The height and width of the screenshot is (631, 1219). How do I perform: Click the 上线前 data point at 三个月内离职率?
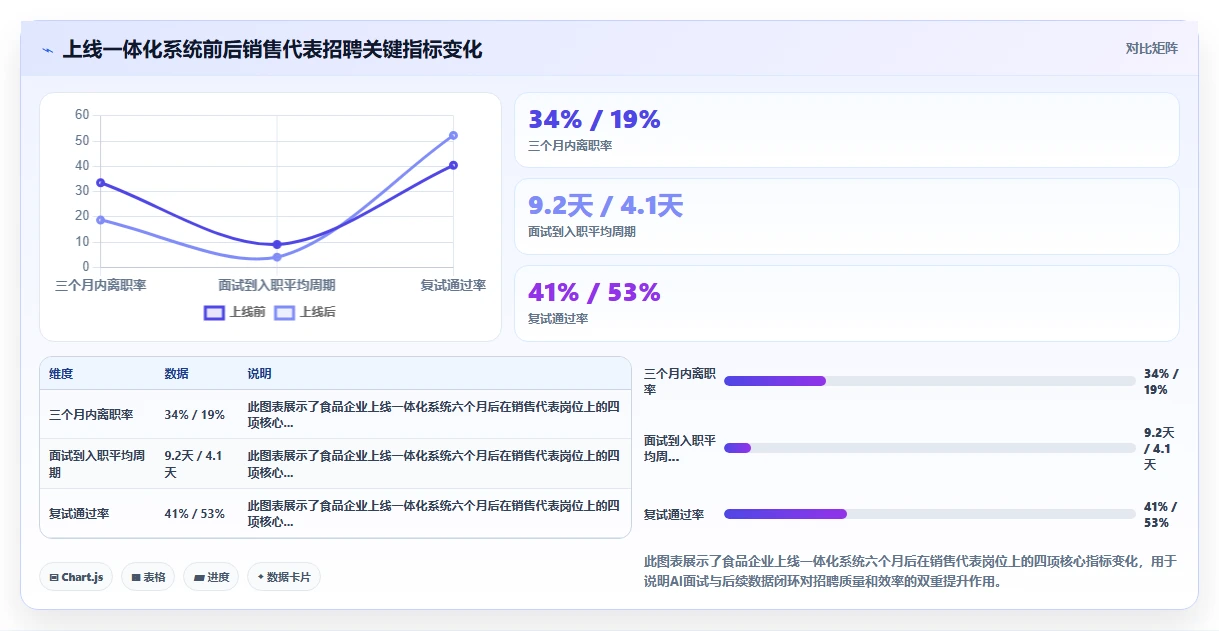coord(101,183)
